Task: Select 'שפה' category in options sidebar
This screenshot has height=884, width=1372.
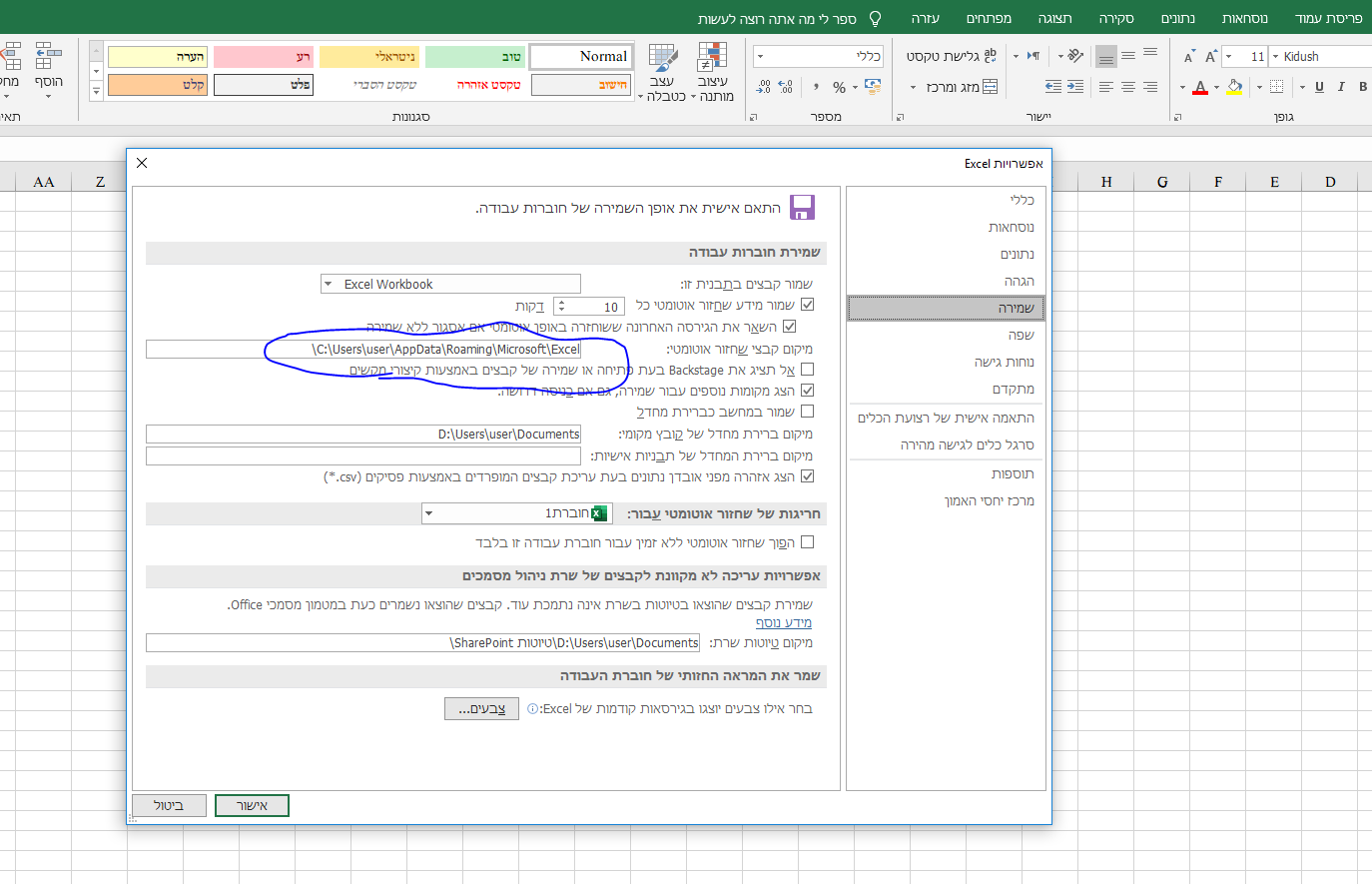Action: click(946, 335)
